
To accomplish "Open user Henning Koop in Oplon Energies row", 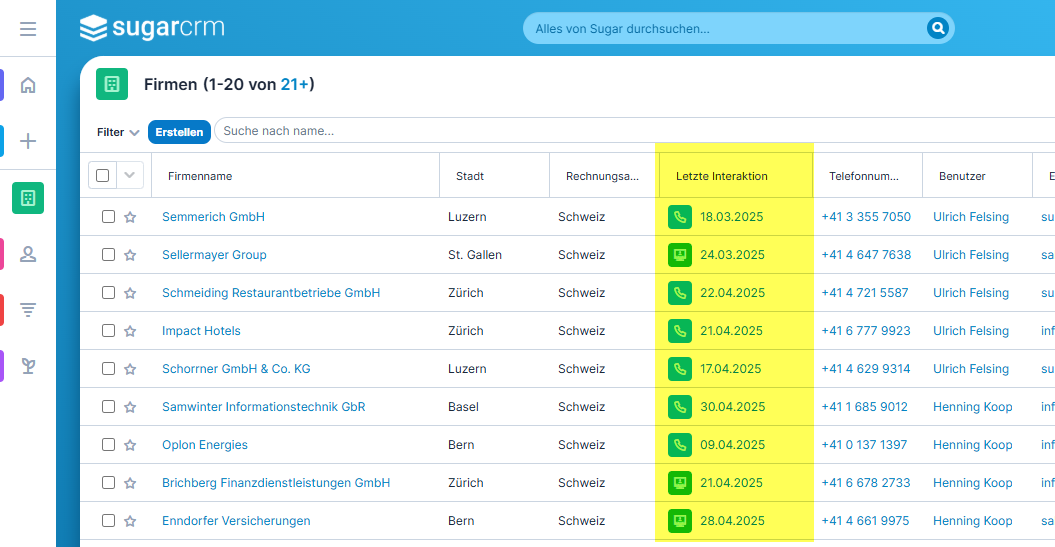I will tap(972, 445).
